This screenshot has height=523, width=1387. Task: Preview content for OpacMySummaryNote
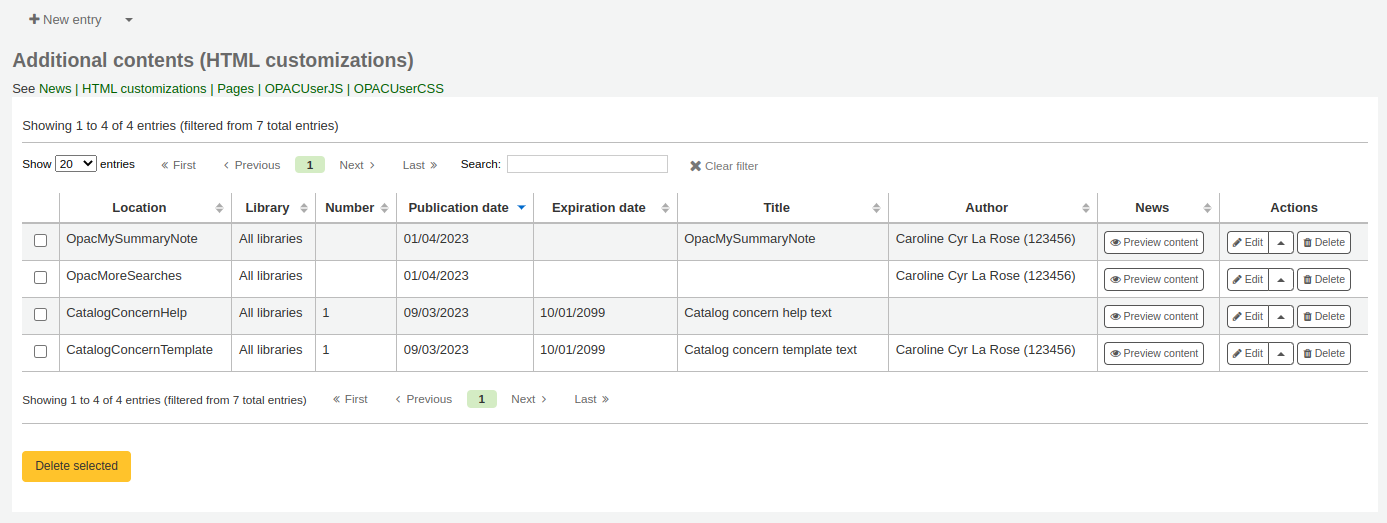click(x=1154, y=242)
